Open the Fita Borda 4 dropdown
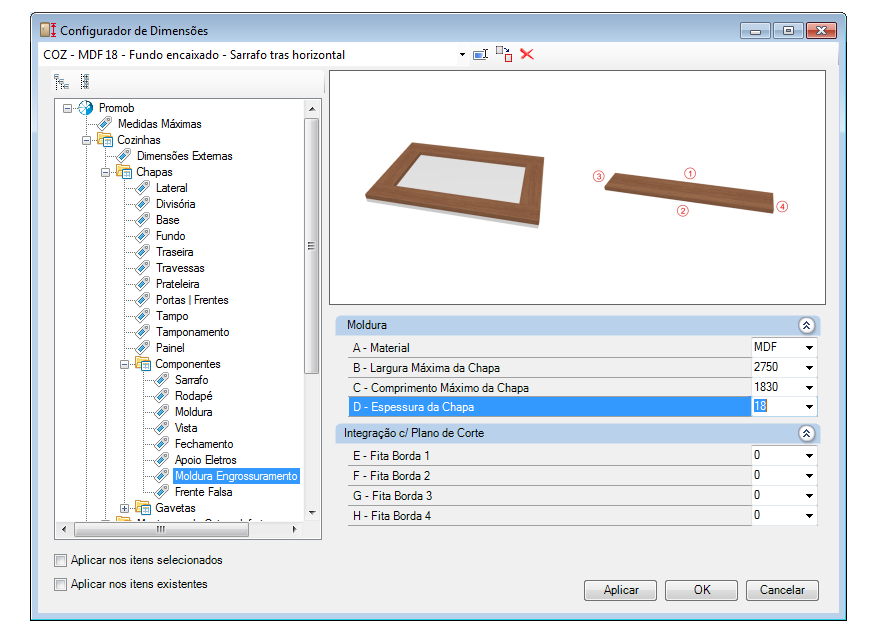 point(809,516)
